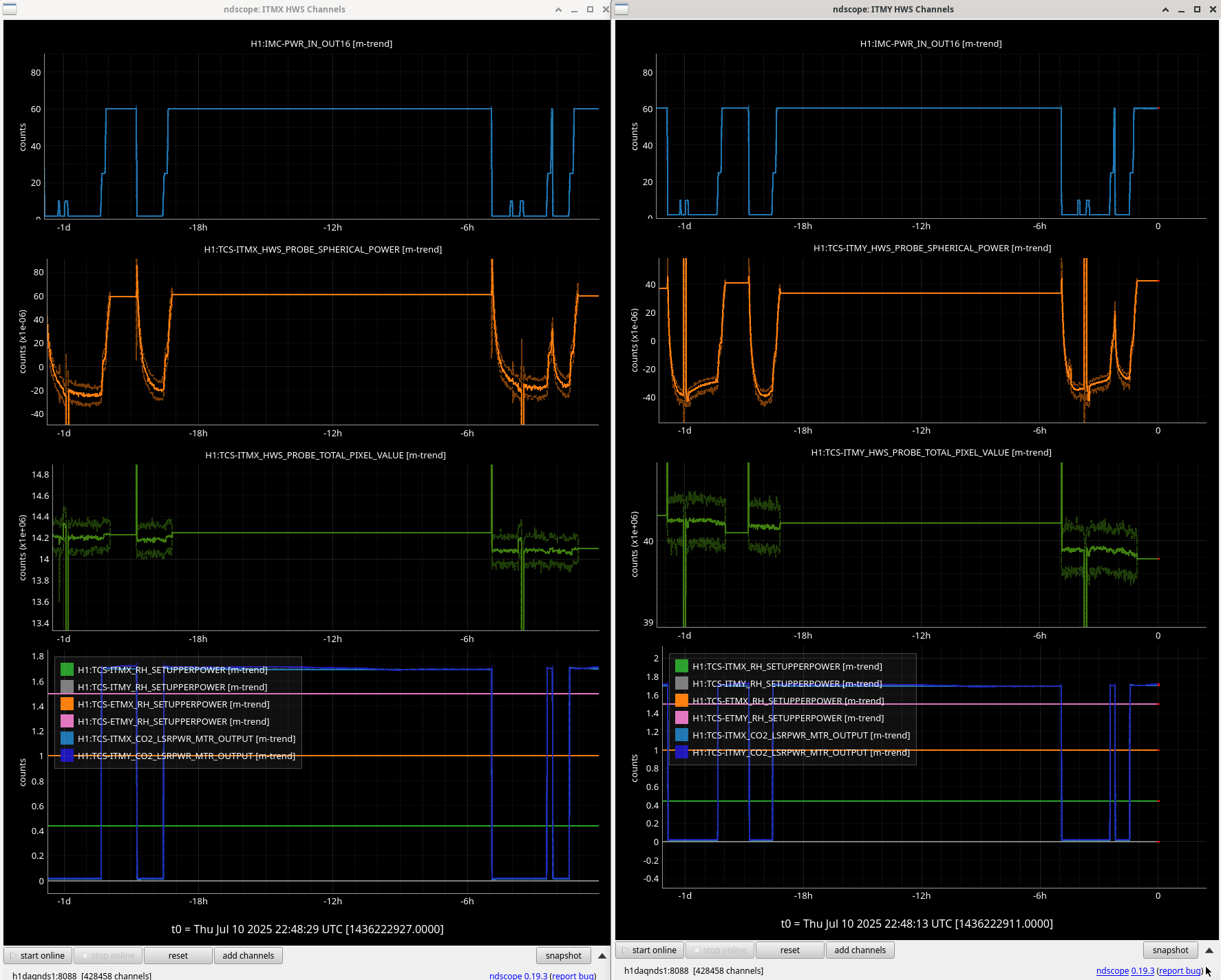Click H1:TCS-ITMY_HWS_PROBE_TOTAL_PIXEL_VALUE plot title

pos(931,452)
